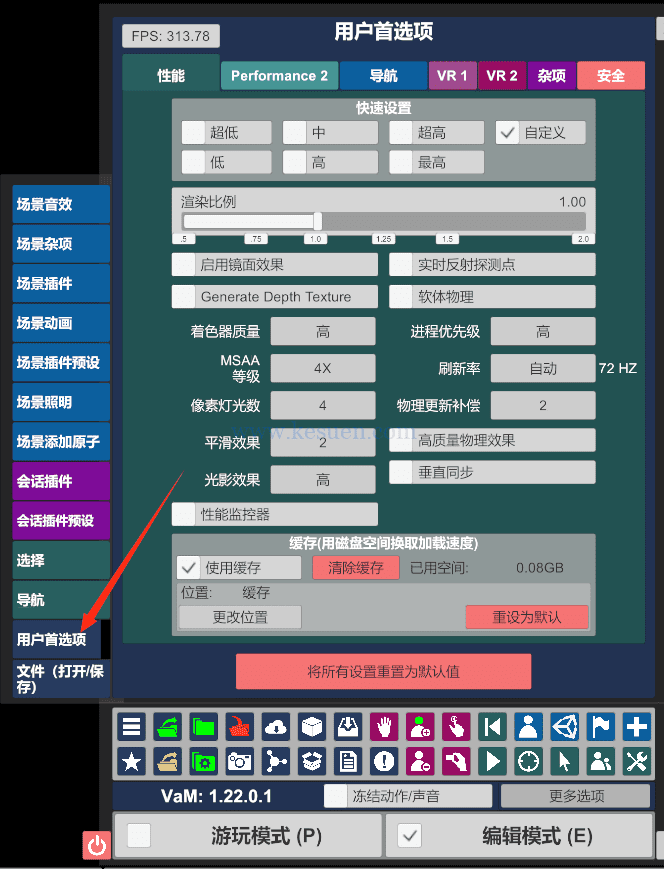
Task: Click the plain green folder icon
Action: point(203,726)
